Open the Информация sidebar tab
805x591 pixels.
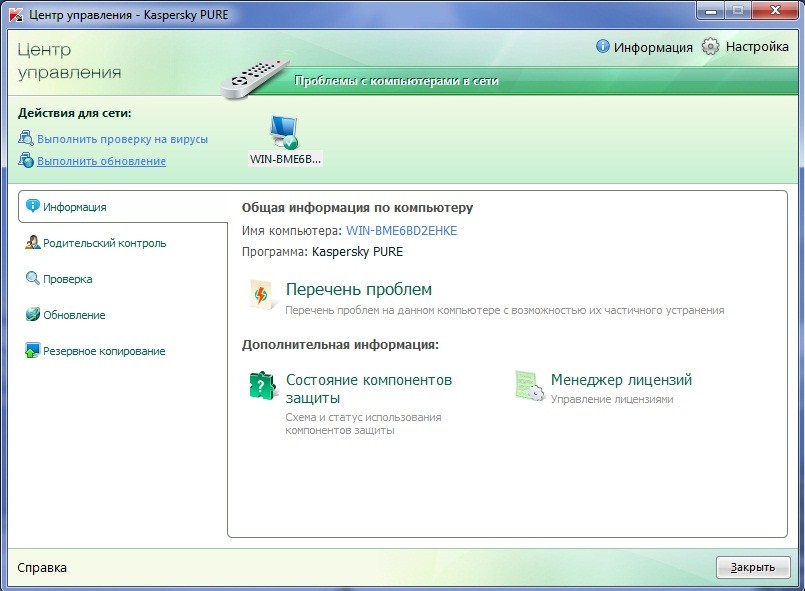pos(123,206)
